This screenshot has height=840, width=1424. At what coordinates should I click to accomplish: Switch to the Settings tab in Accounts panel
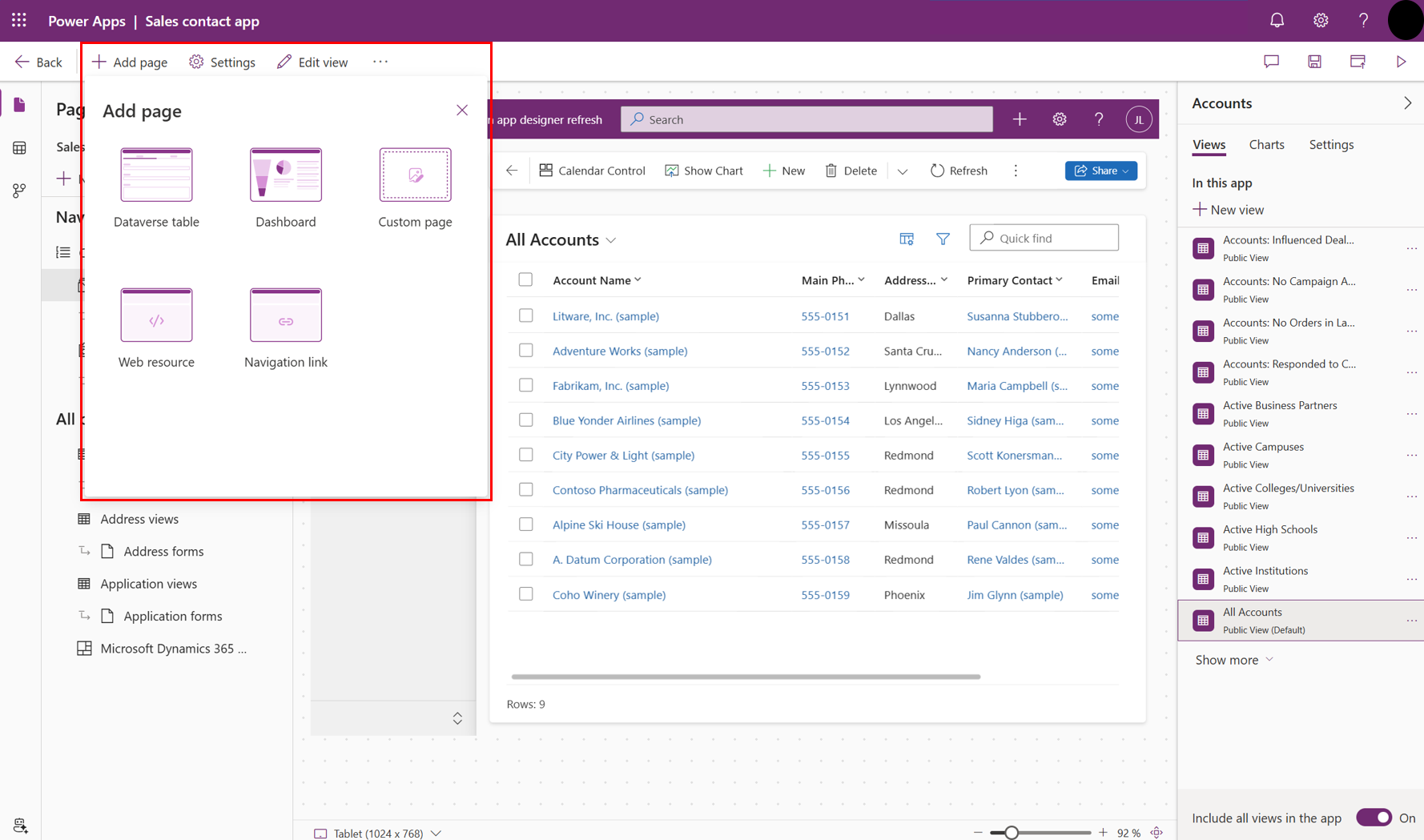(x=1331, y=144)
